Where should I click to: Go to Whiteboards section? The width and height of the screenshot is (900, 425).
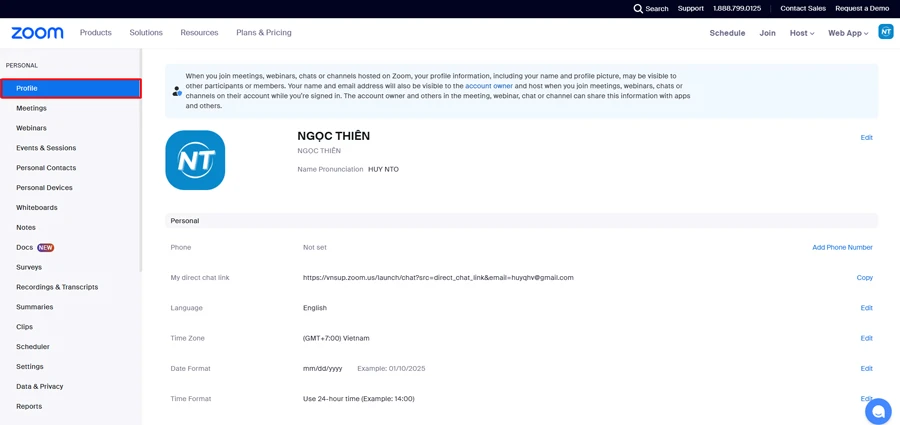(37, 207)
